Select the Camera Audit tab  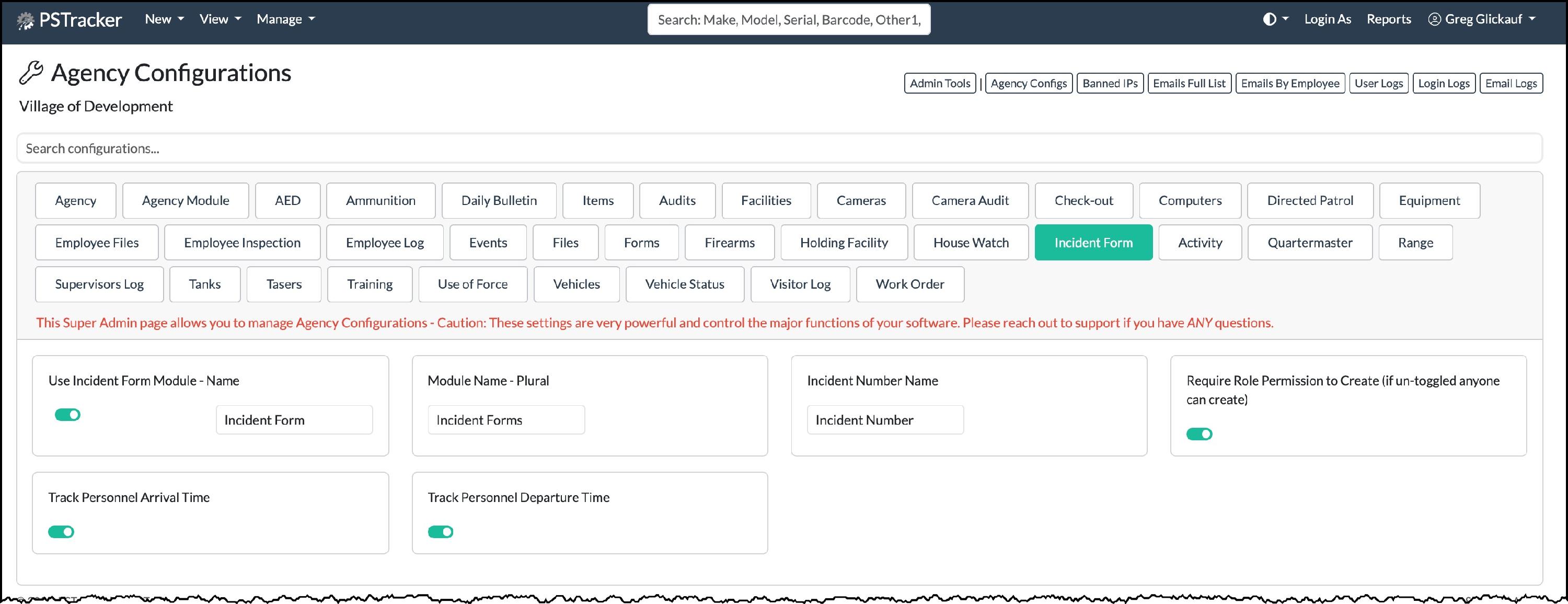970,200
